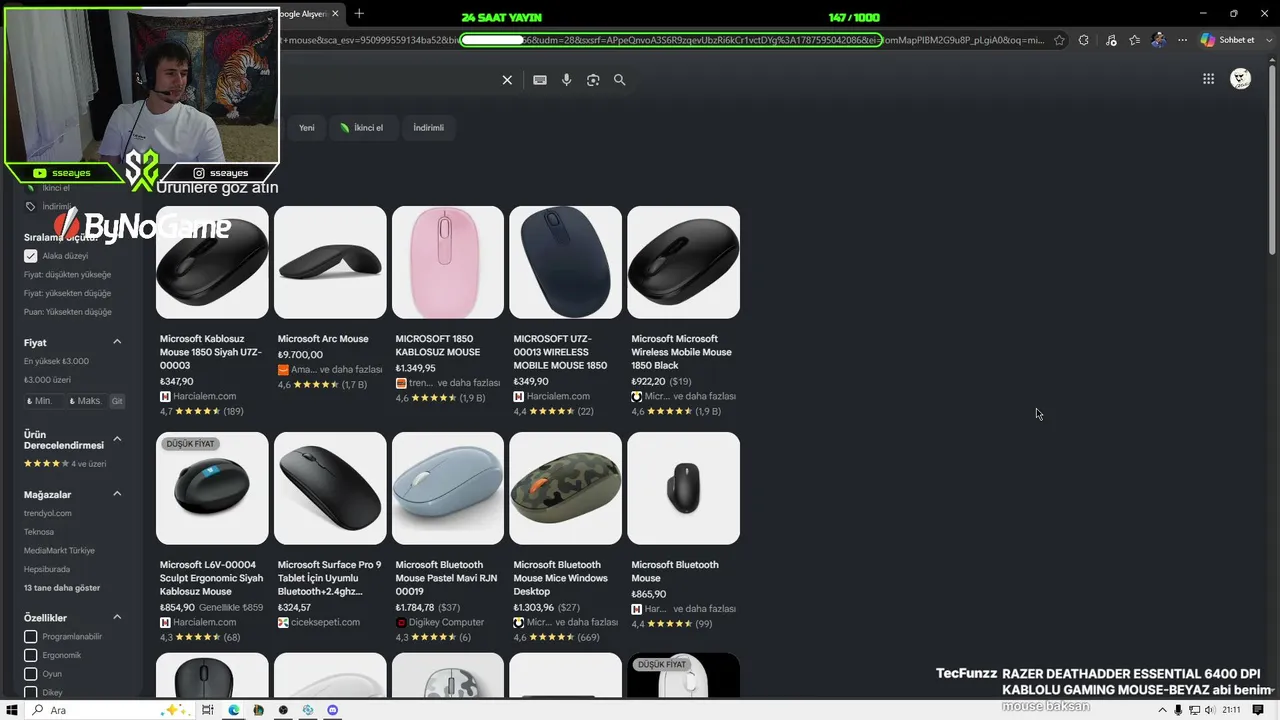This screenshot has height=720, width=1280.
Task: Click the browser address bar URL
Action: pyautogui.click(x=660, y=40)
